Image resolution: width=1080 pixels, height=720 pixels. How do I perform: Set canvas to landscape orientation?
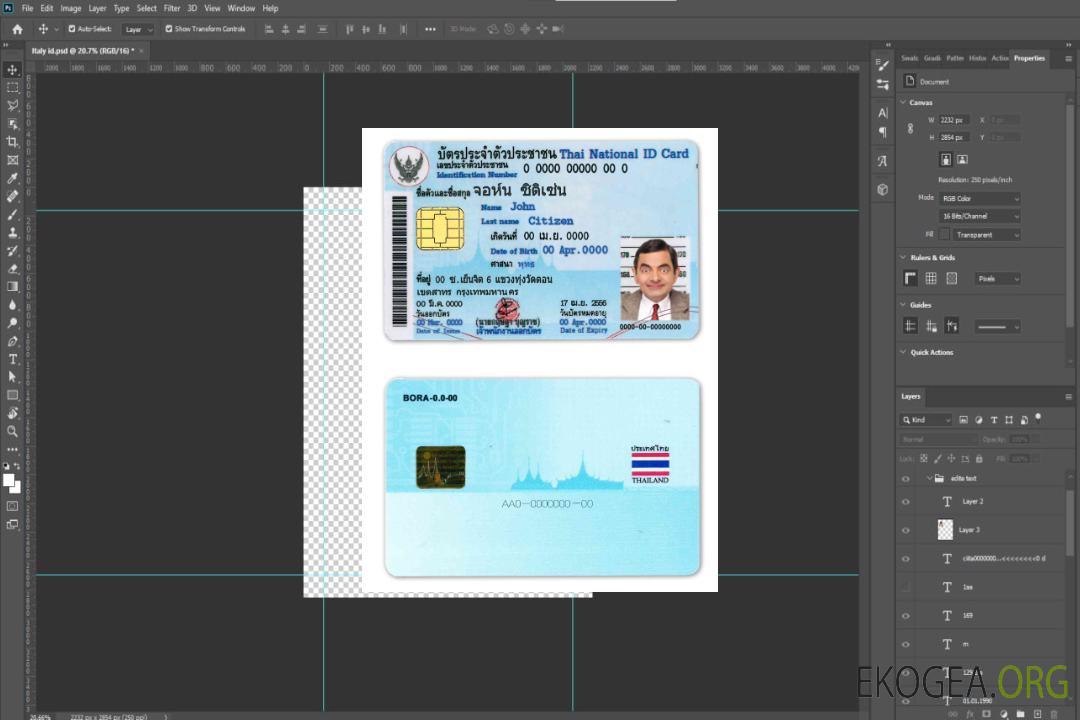pos(962,160)
